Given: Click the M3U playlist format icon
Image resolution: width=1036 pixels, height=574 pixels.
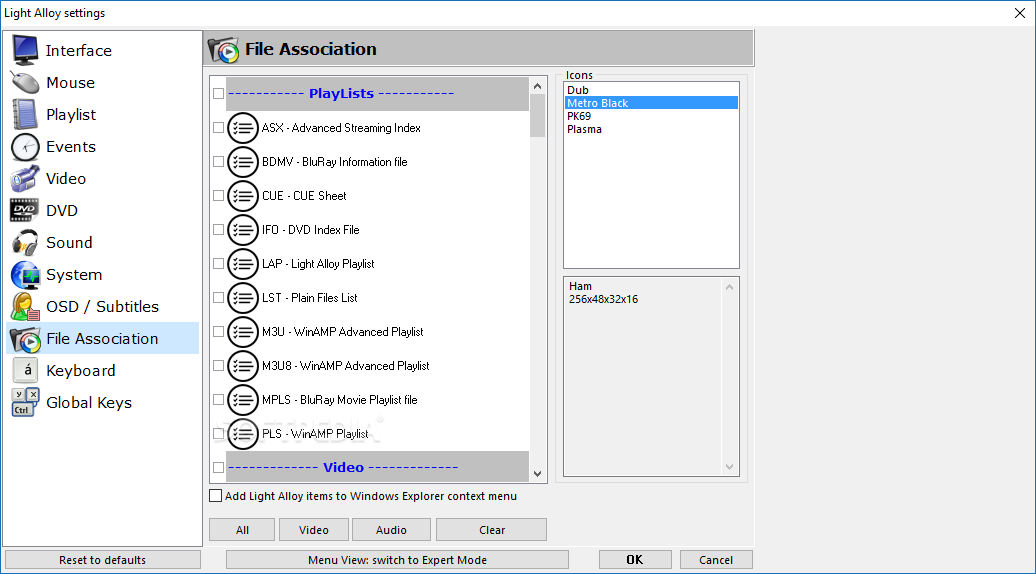Looking at the screenshot, I should pos(242,332).
